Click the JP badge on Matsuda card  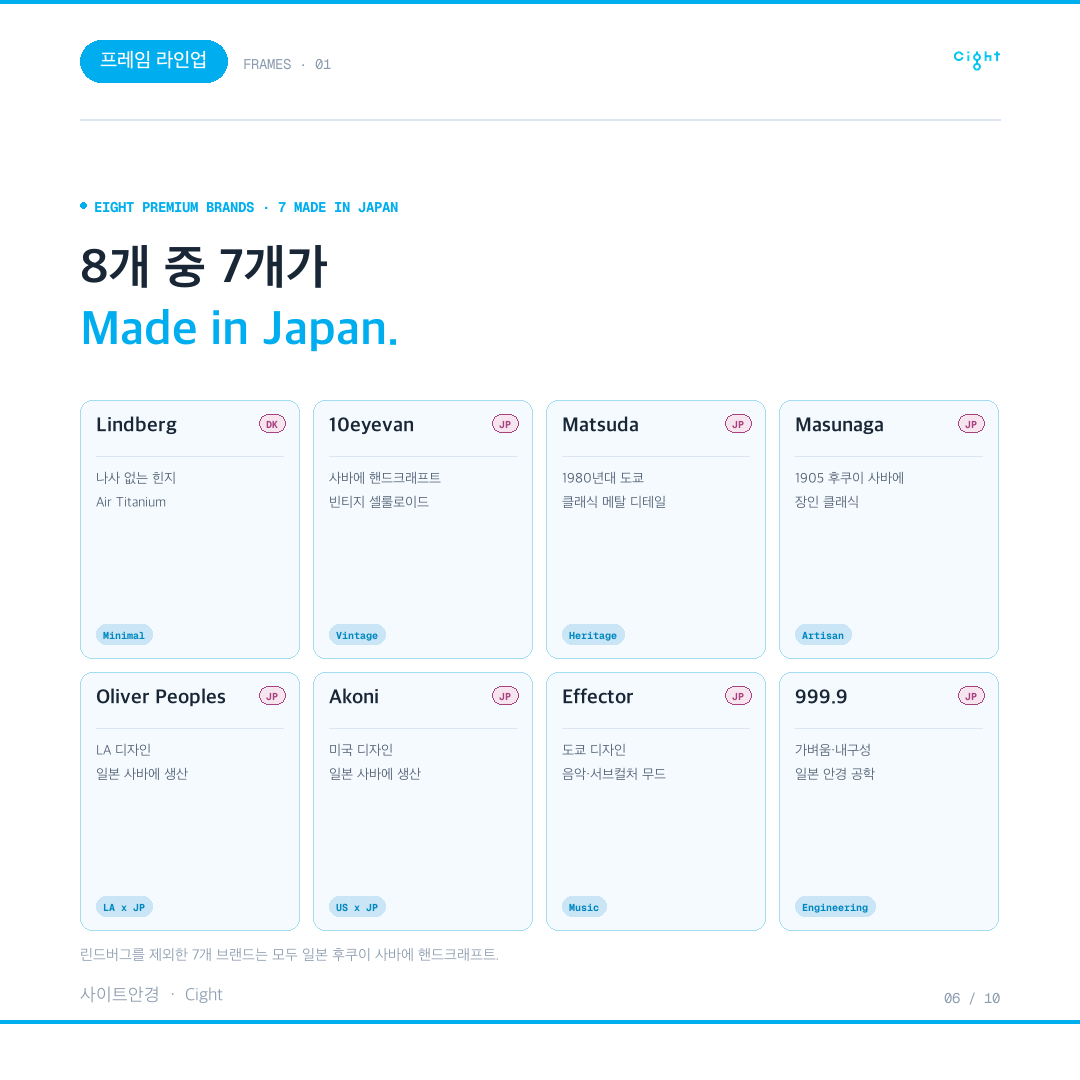tap(738, 424)
